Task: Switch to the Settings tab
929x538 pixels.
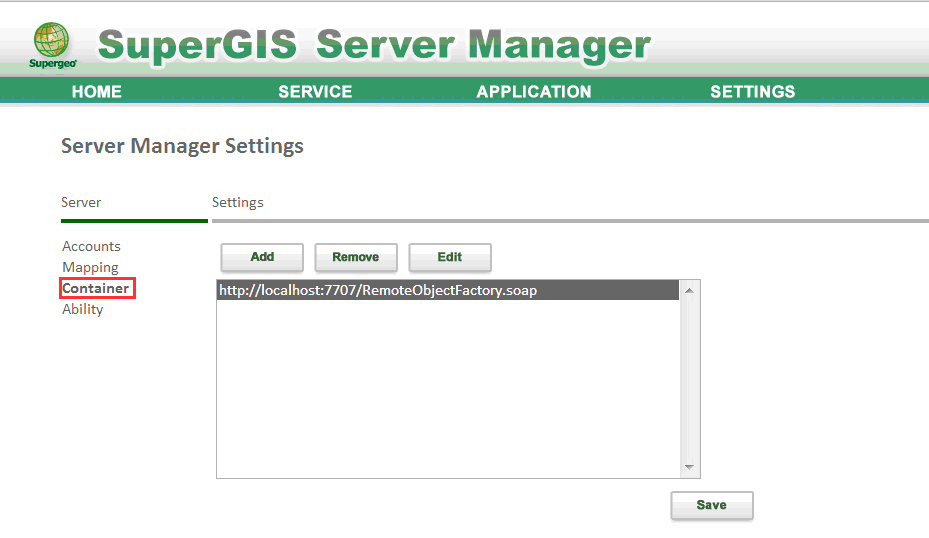Action: pyautogui.click(x=238, y=203)
